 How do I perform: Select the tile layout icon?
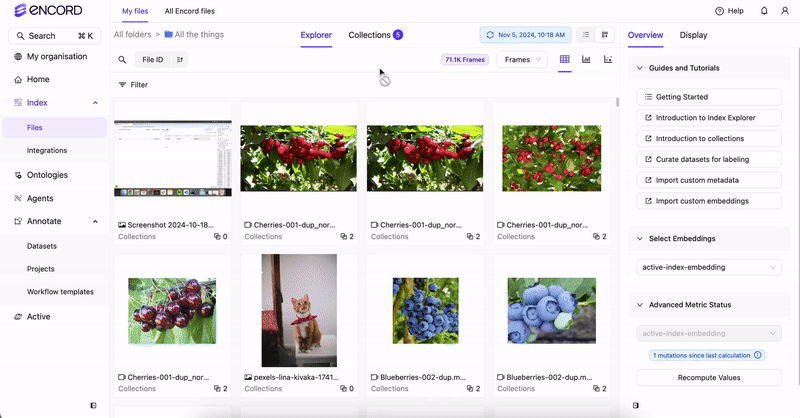tap(605, 35)
